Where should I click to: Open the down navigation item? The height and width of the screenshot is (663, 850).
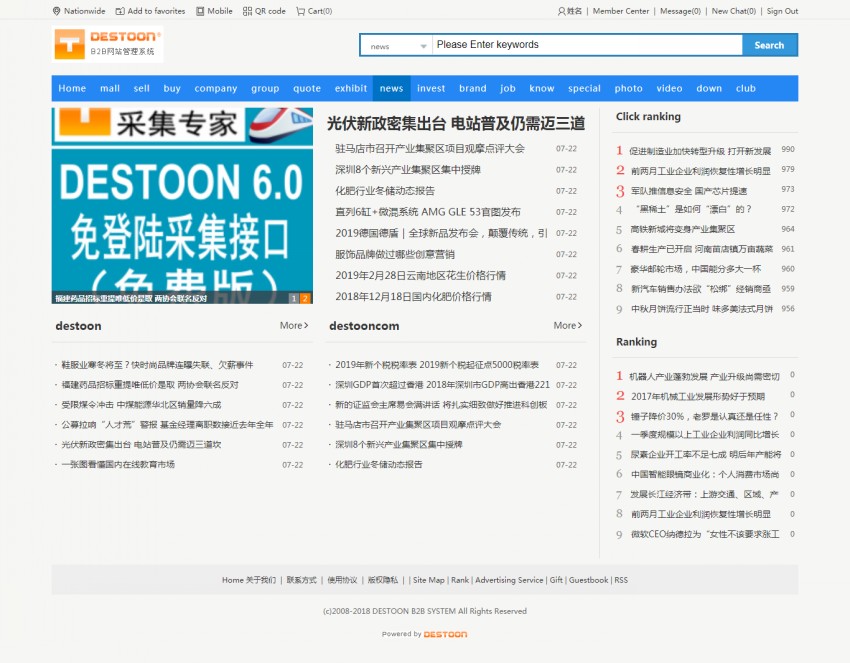(709, 88)
